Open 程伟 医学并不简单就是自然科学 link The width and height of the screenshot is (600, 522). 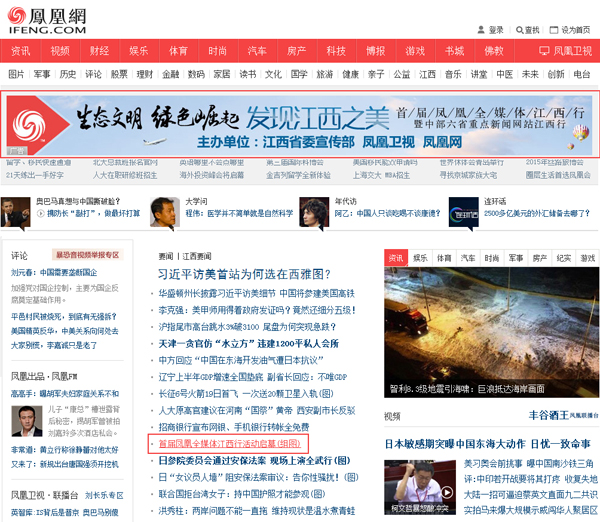[x=239, y=213]
